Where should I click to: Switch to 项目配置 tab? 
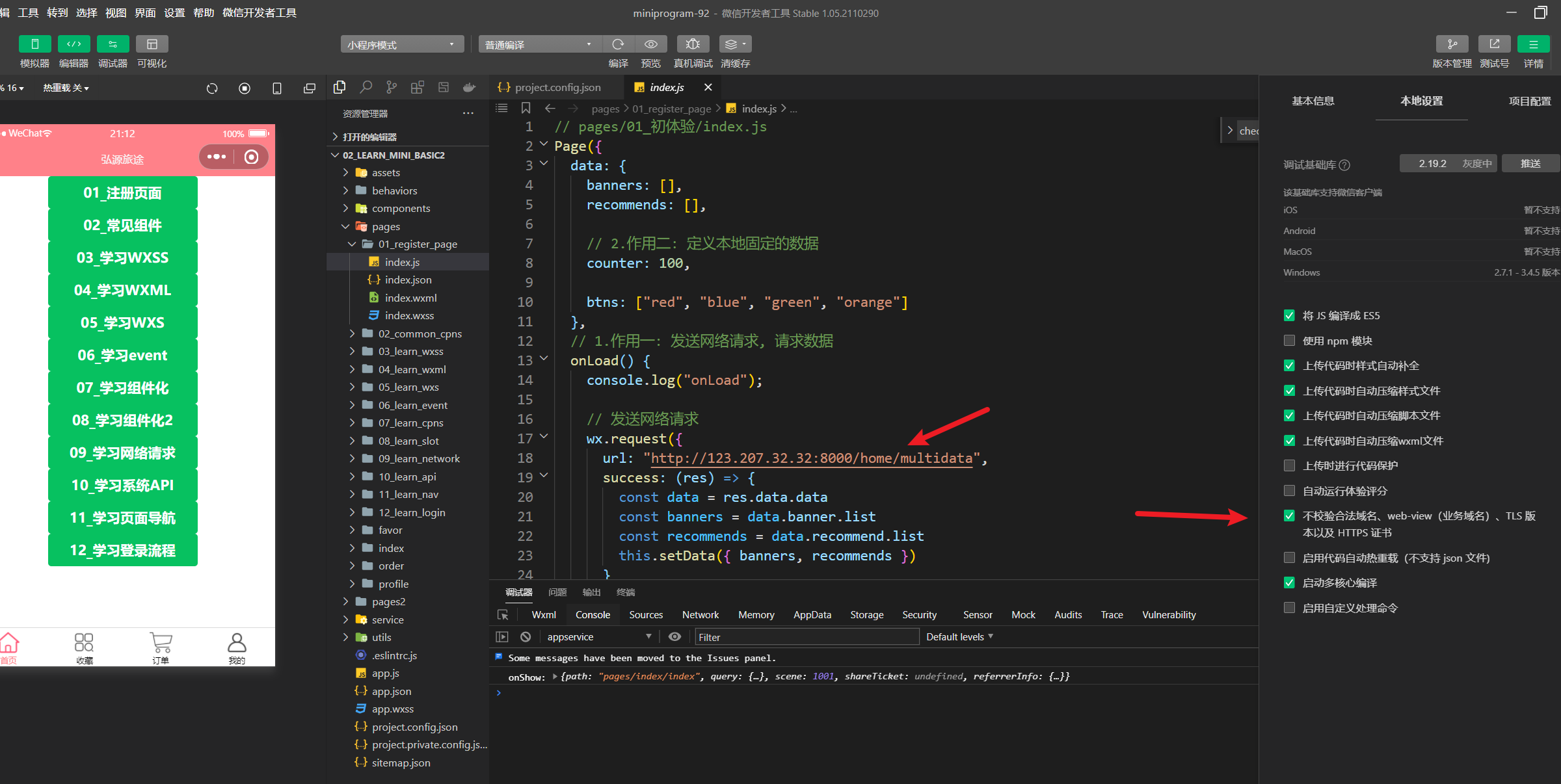tap(1530, 101)
